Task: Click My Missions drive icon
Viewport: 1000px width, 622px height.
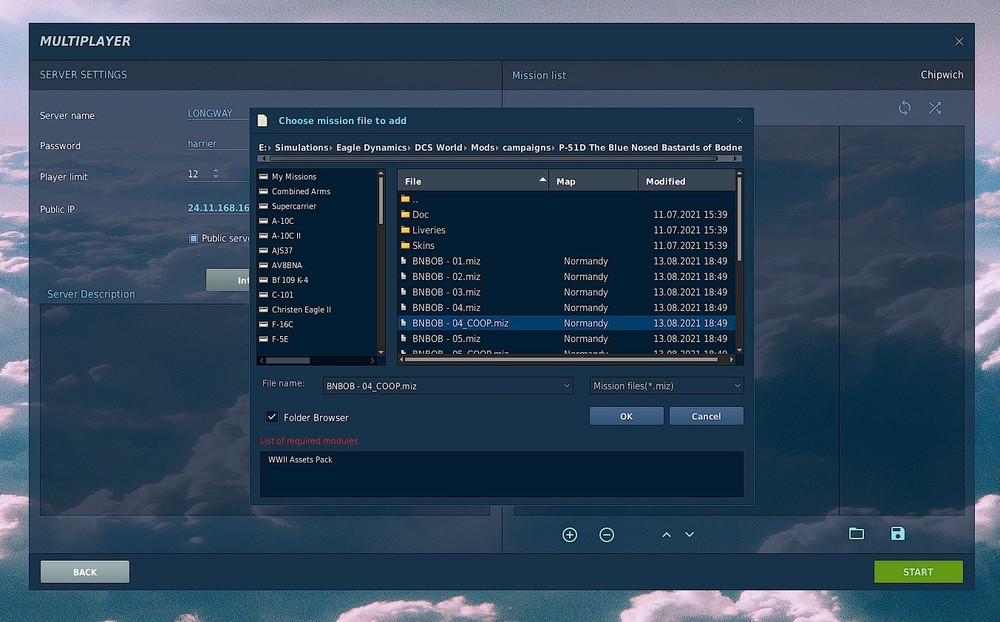Action: (x=263, y=177)
